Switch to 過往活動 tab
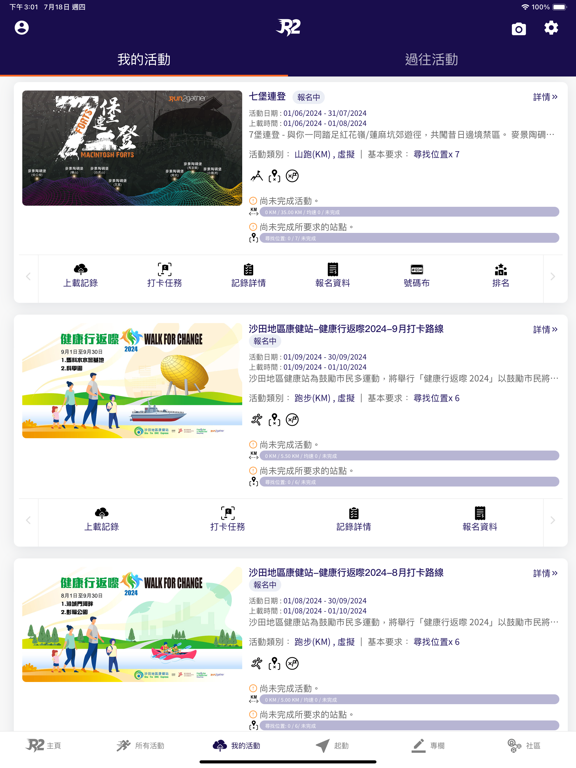576x768 pixels. [x=432, y=60]
